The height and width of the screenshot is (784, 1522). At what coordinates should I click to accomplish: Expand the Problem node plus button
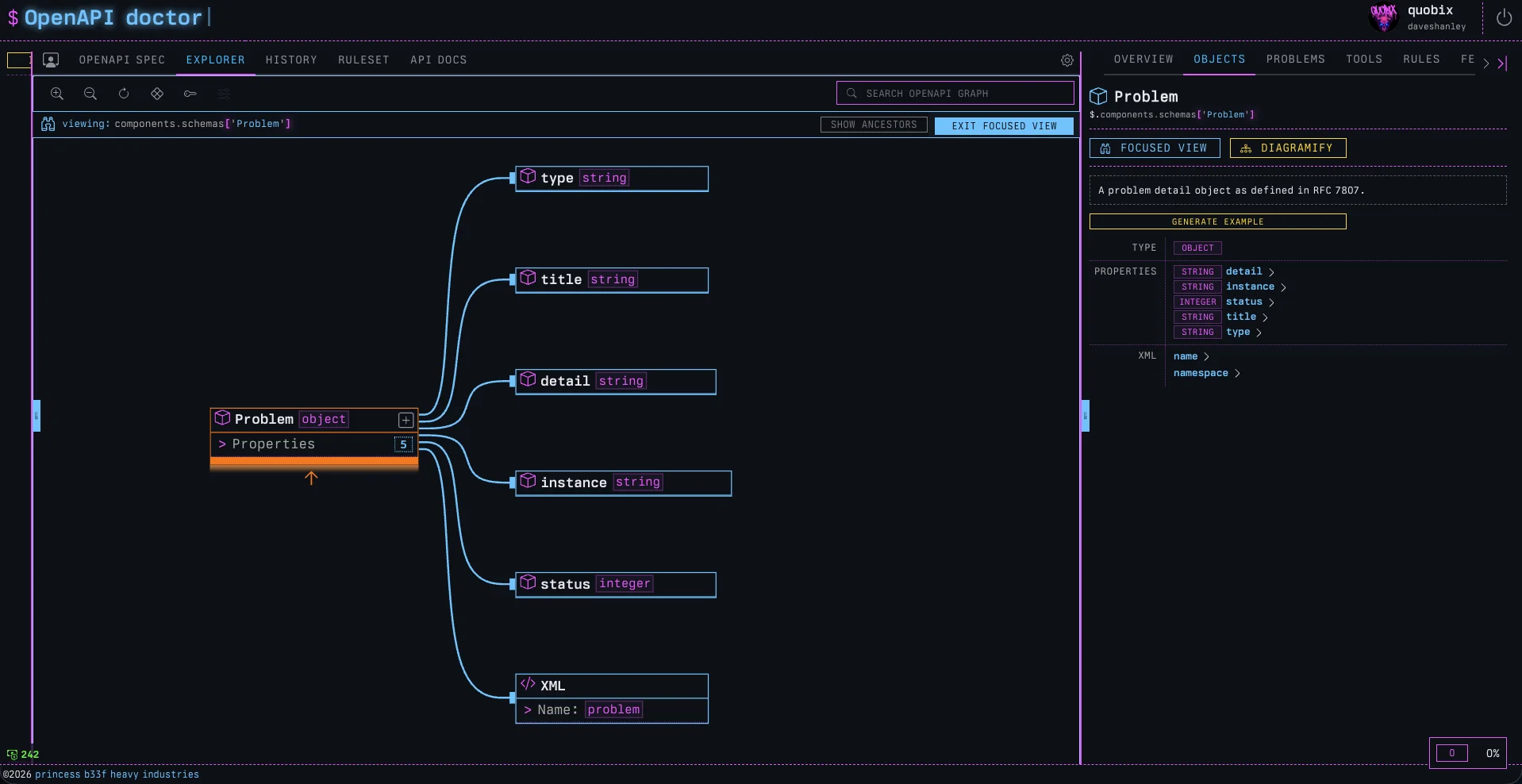pos(405,420)
